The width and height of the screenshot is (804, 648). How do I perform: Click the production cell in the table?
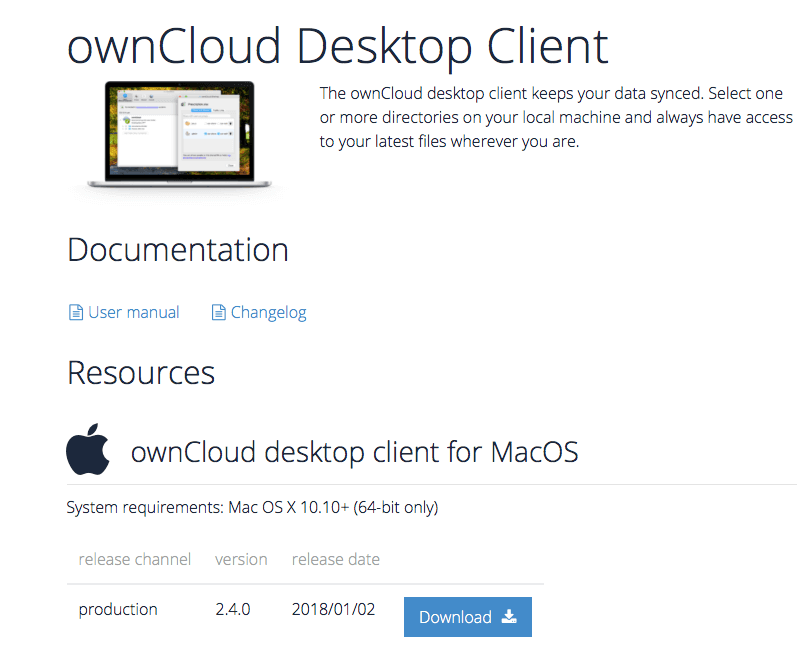[118, 609]
